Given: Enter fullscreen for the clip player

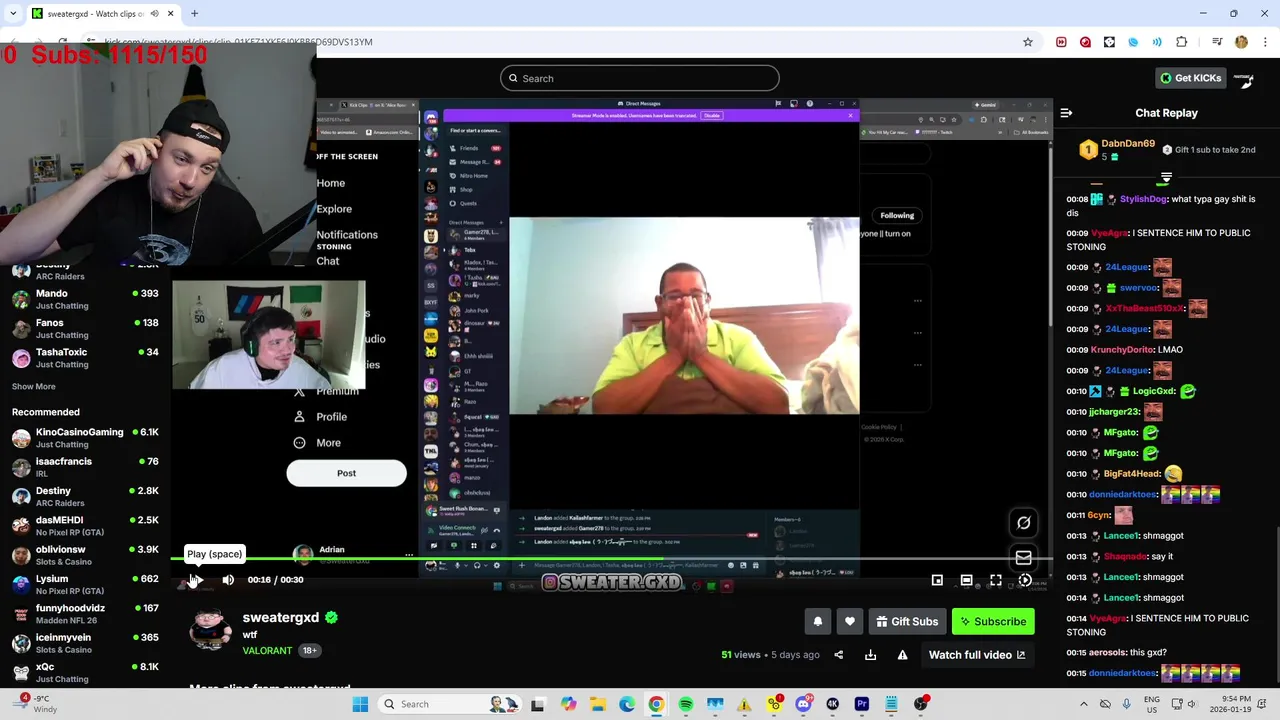Looking at the screenshot, I should click(x=996, y=580).
